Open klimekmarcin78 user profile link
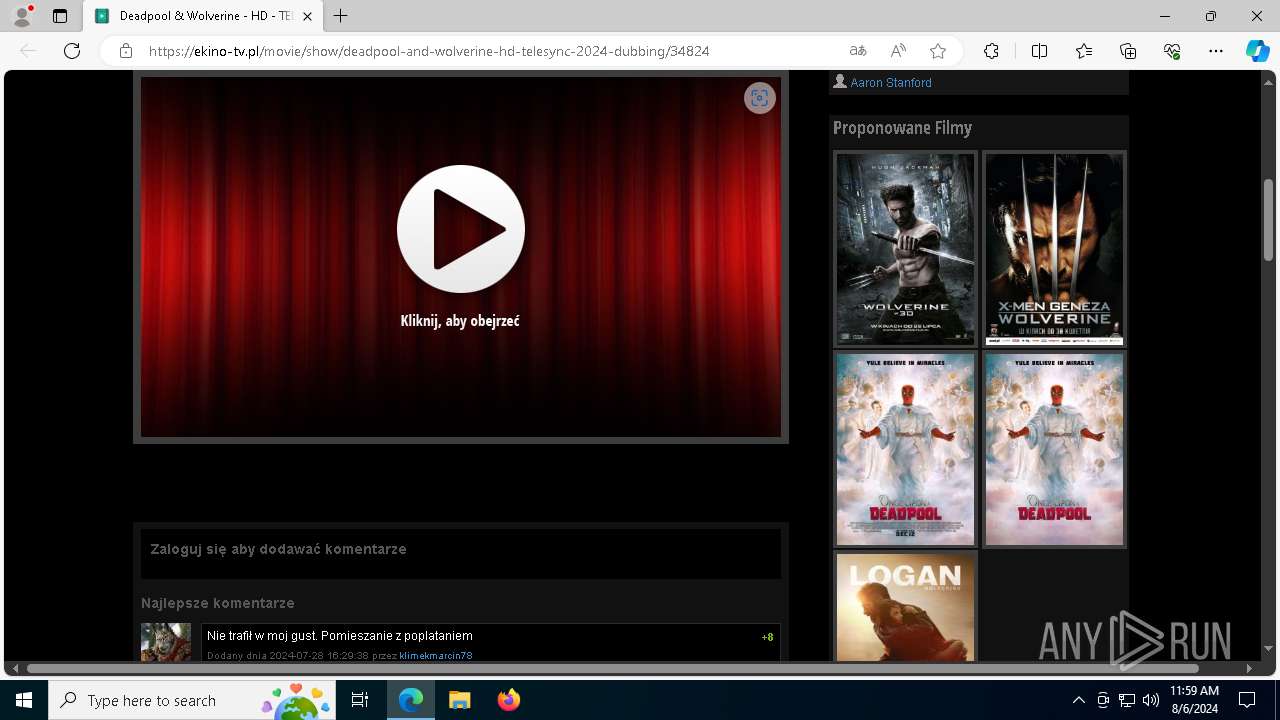1280x720 pixels. point(436,656)
